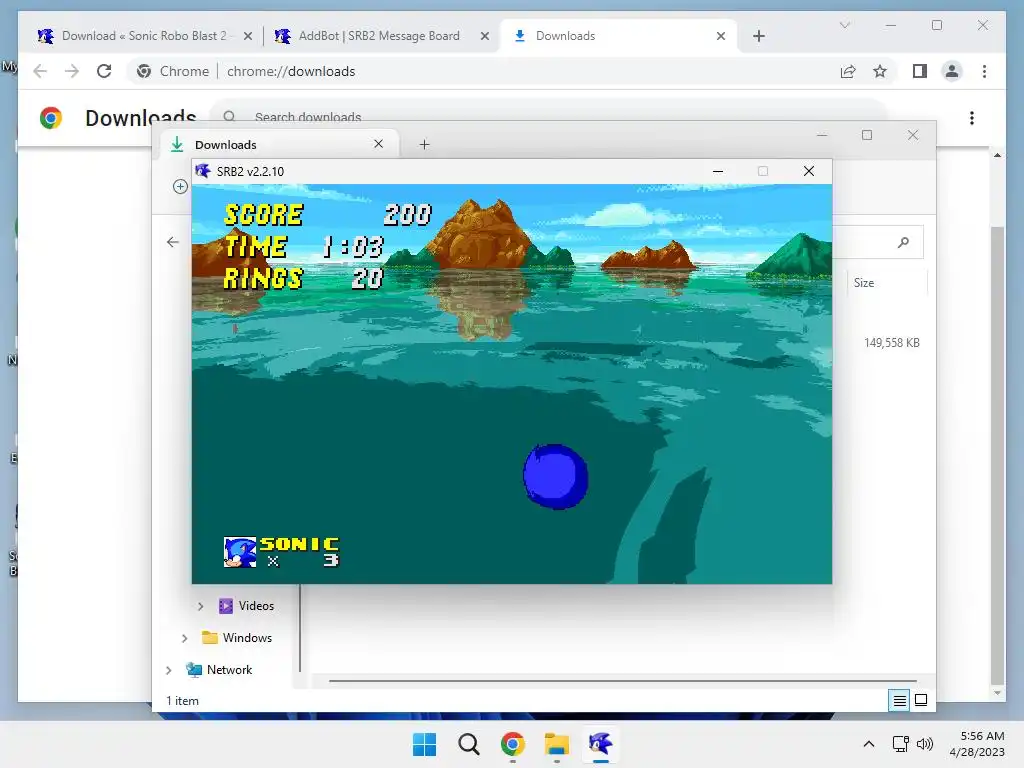Click File Explorer icon on taskbar
This screenshot has height=768, width=1024.
pos(556,744)
